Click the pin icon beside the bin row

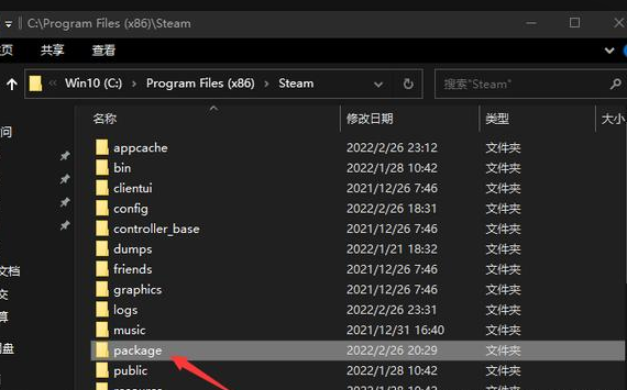65,156
